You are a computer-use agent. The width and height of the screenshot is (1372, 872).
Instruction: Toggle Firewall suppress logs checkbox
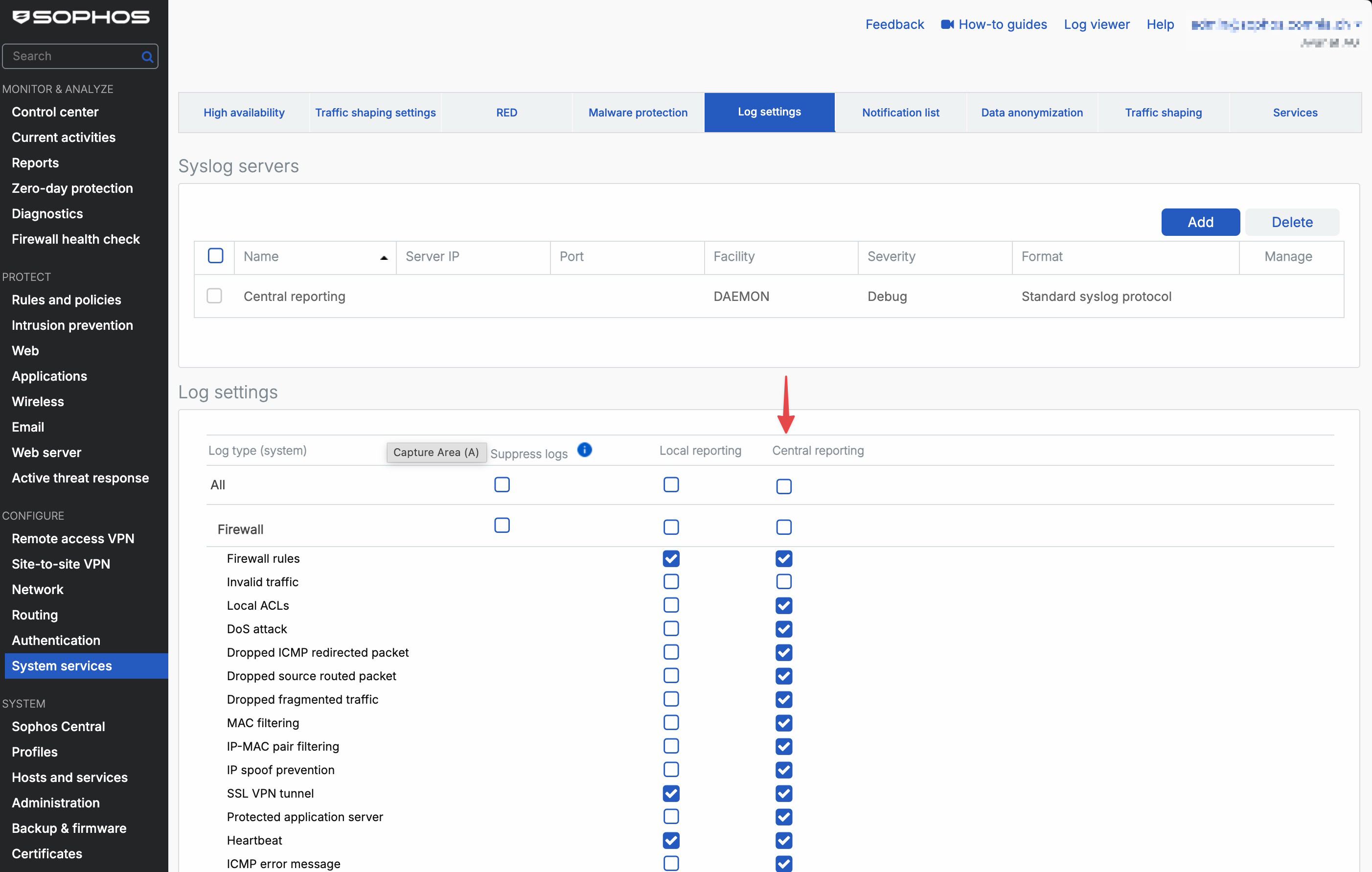(502, 525)
